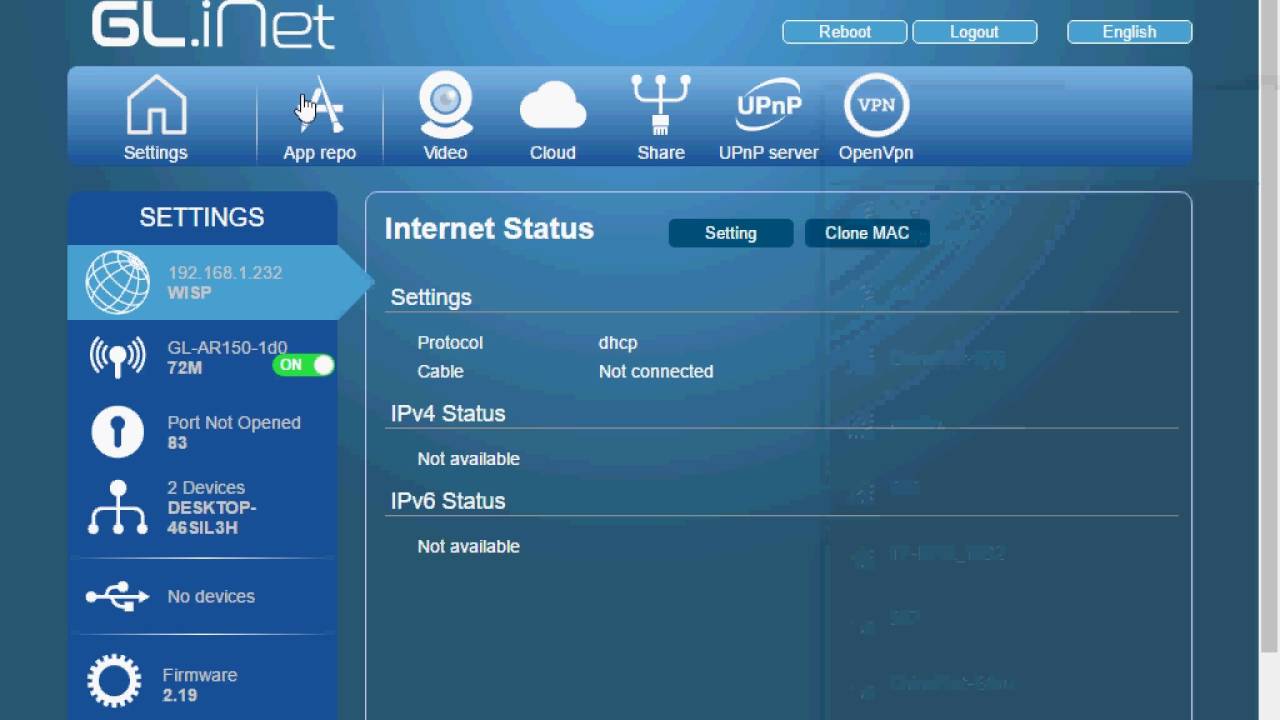The height and width of the screenshot is (720, 1280).
Task: Click the wireless antenna icon
Action: tap(117, 357)
